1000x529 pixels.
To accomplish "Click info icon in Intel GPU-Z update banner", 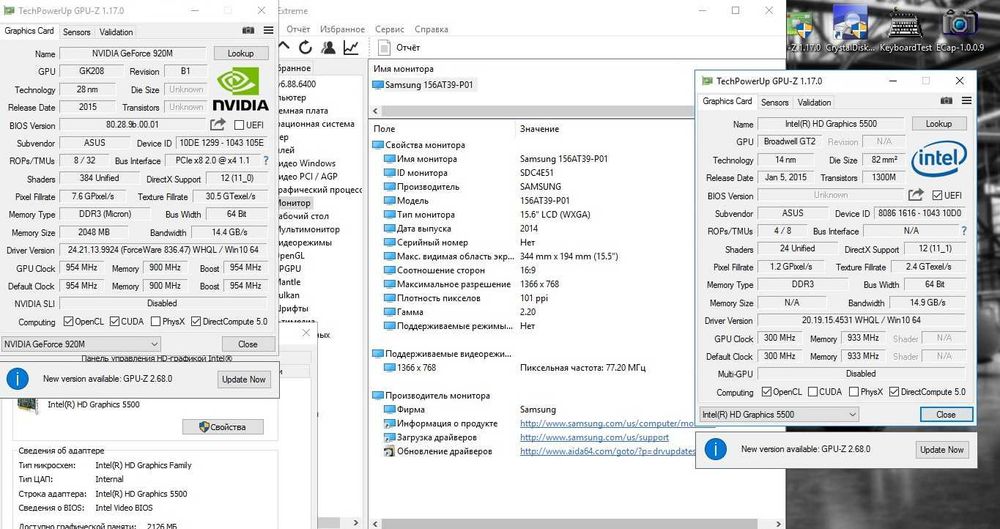I will [x=716, y=449].
